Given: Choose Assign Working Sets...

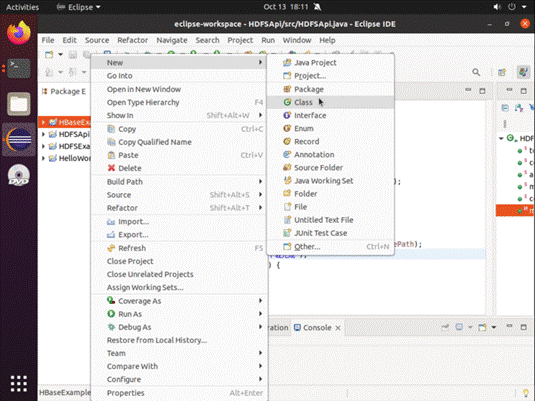Looking at the screenshot, I should pos(179,287).
